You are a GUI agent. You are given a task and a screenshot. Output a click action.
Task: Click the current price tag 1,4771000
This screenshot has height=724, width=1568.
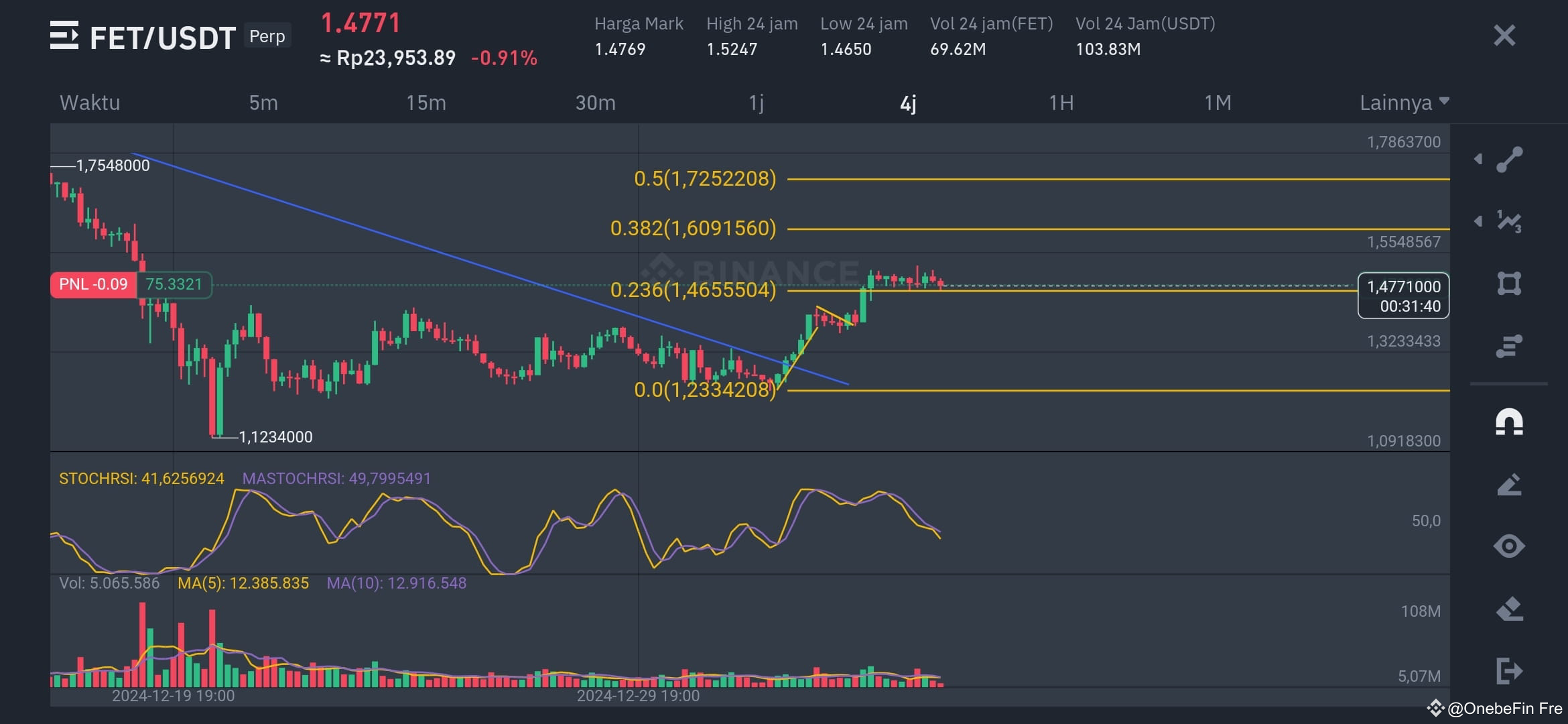[x=1404, y=296]
